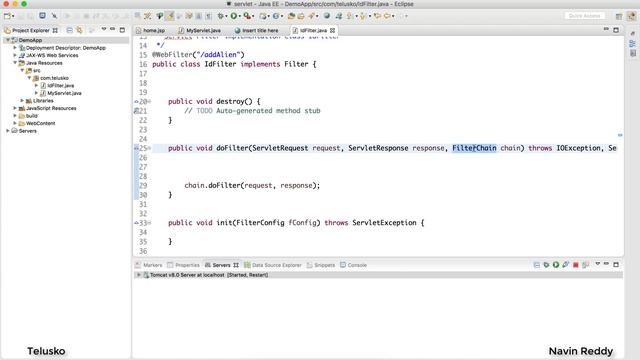Expand the Tomcat v8.0 Server entry
Viewport: 640px width, 360px height.
point(138,275)
